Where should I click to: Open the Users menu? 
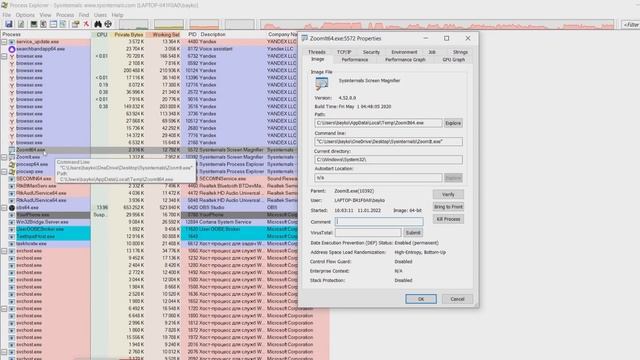pyautogui.click(x=100, y=15)
